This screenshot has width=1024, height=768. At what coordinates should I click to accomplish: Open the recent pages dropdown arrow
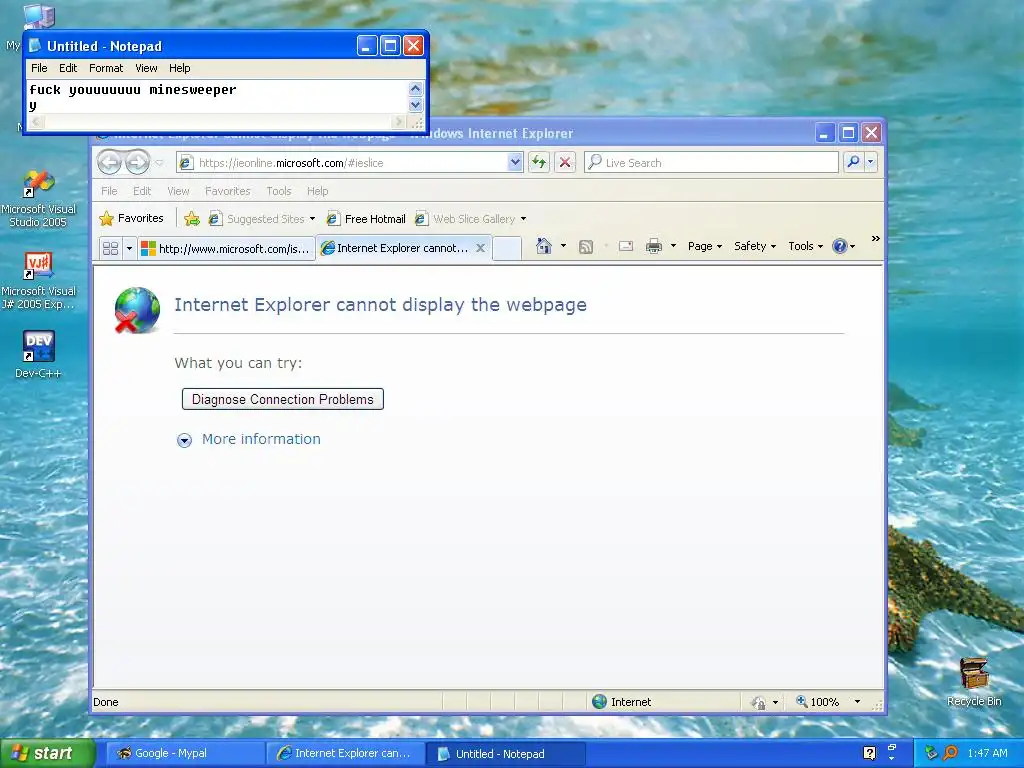point(159,163)
